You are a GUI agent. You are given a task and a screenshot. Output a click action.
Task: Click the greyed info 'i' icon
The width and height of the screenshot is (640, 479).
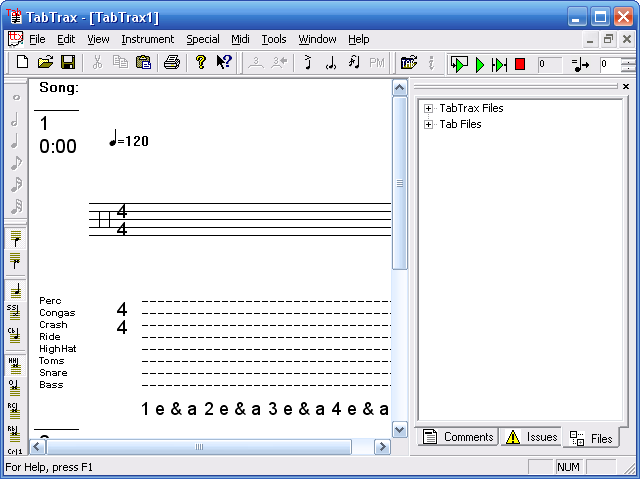click(x=431, y=63)
